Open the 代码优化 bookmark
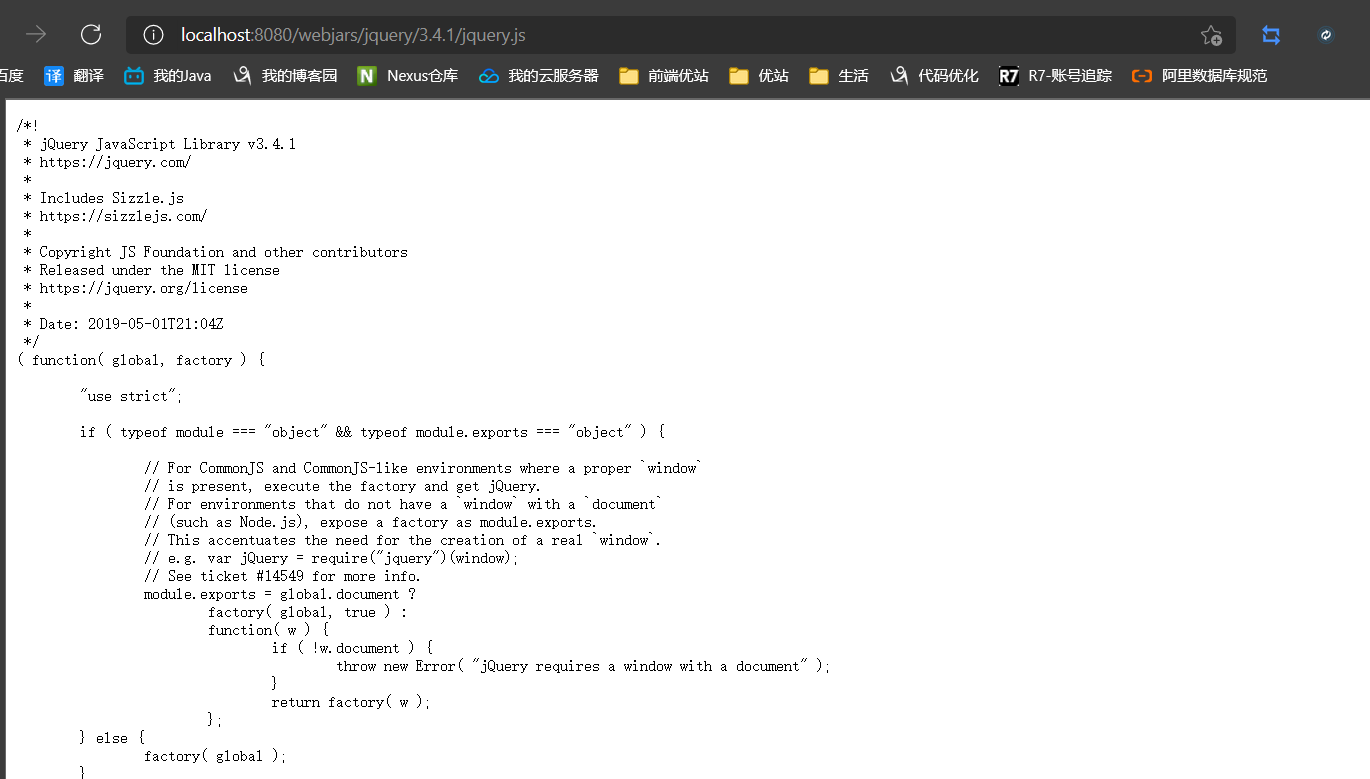 [934, 75]
